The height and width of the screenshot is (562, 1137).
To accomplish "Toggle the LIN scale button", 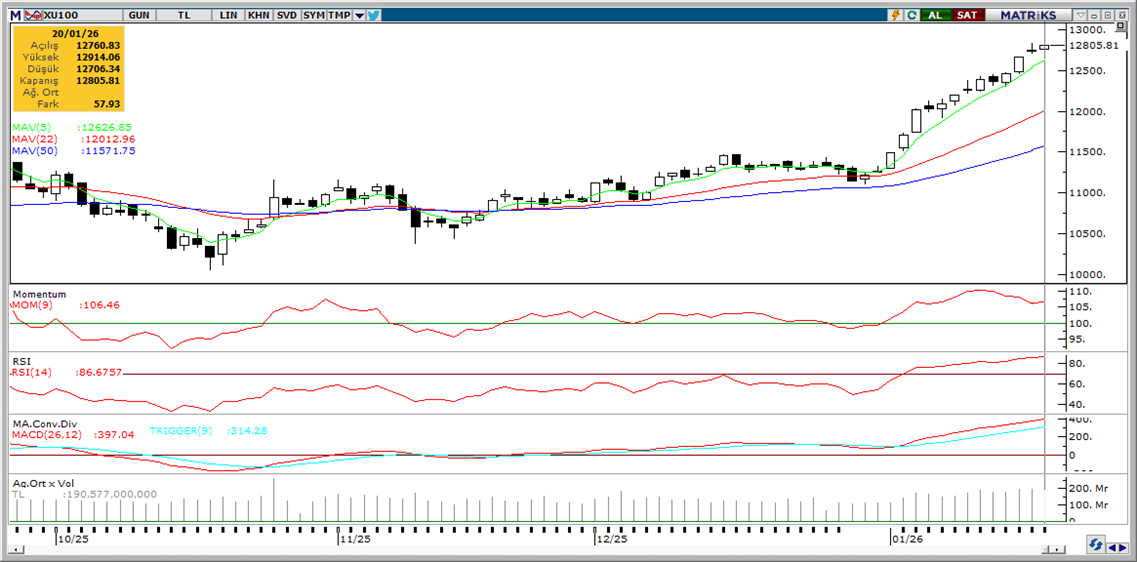I will 229,15.
